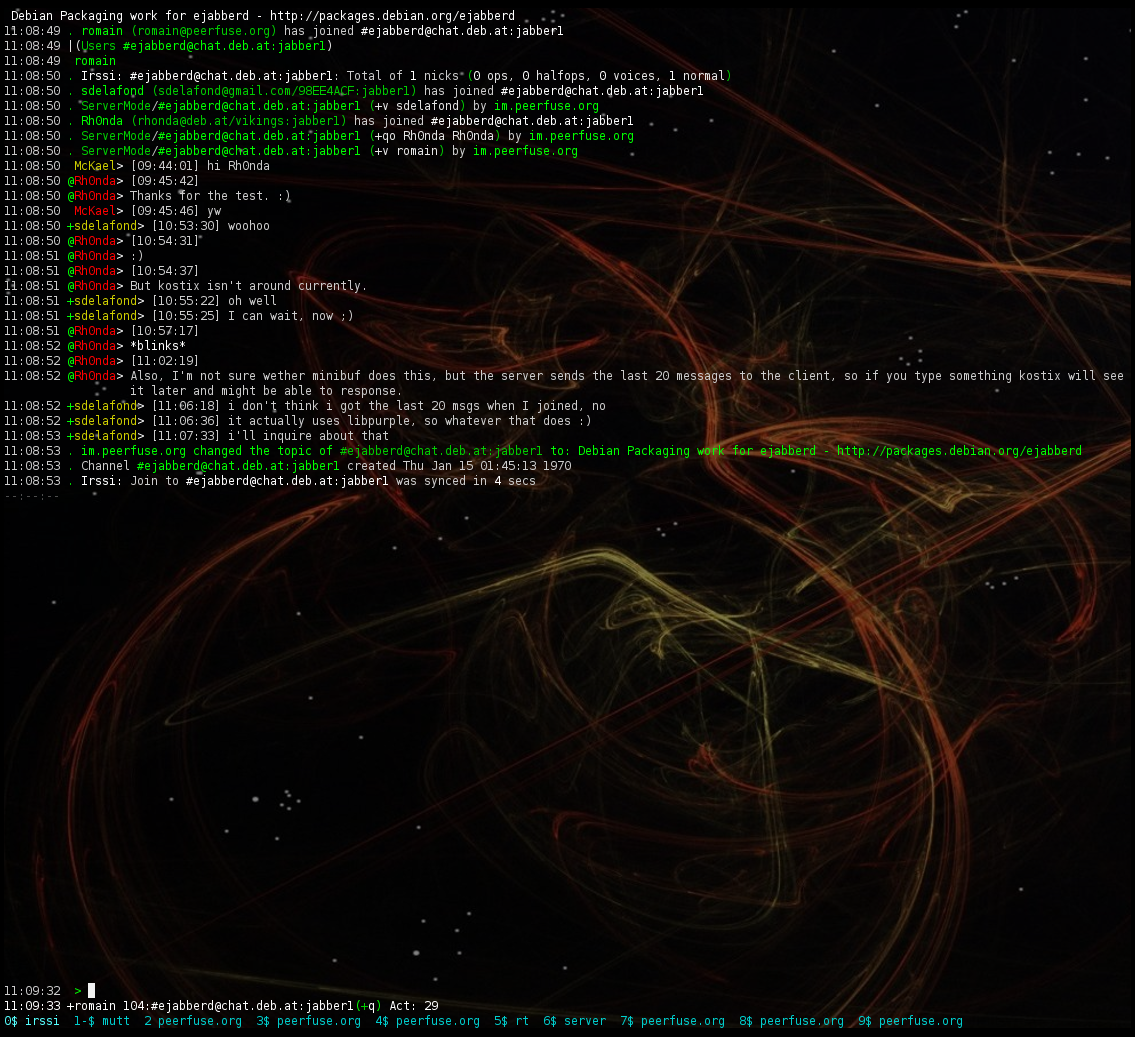Open the '5$ rt' window tab
Image resolution: width=1135 pixels, height=1037 pixels.
click(511, 1020)
